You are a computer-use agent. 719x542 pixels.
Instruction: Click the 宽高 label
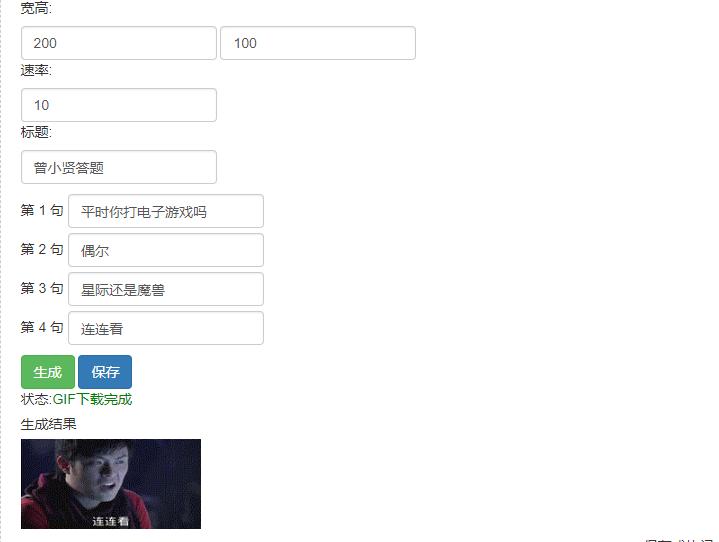pos(36,8)
